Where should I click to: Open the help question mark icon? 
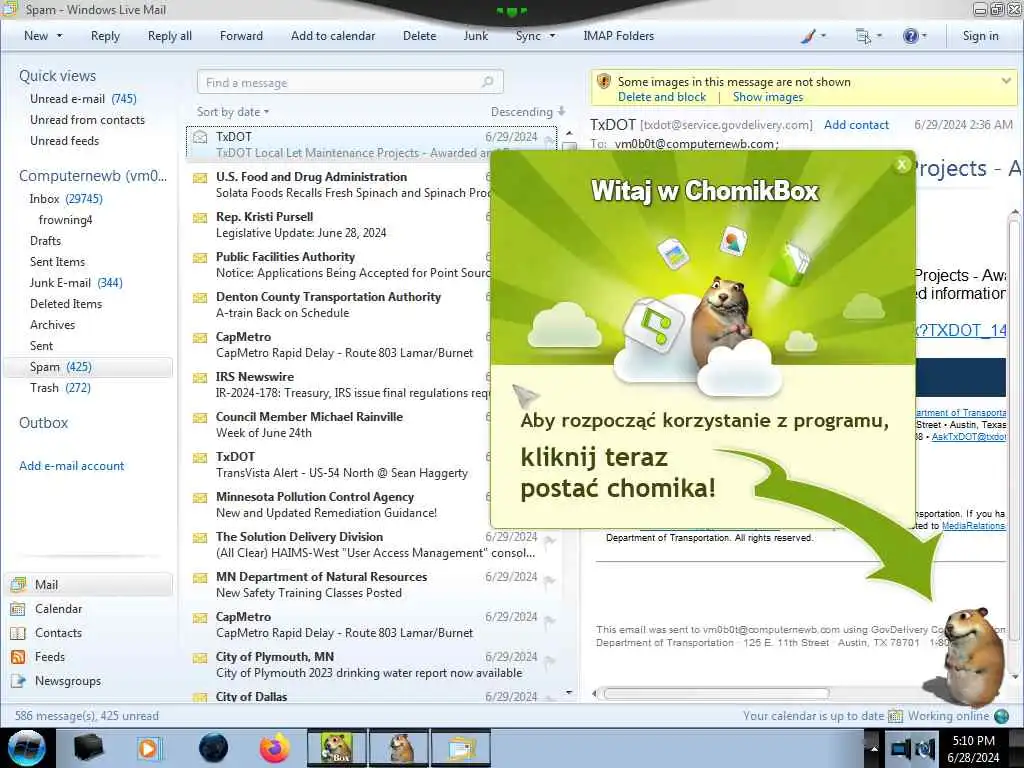point(910,36)
